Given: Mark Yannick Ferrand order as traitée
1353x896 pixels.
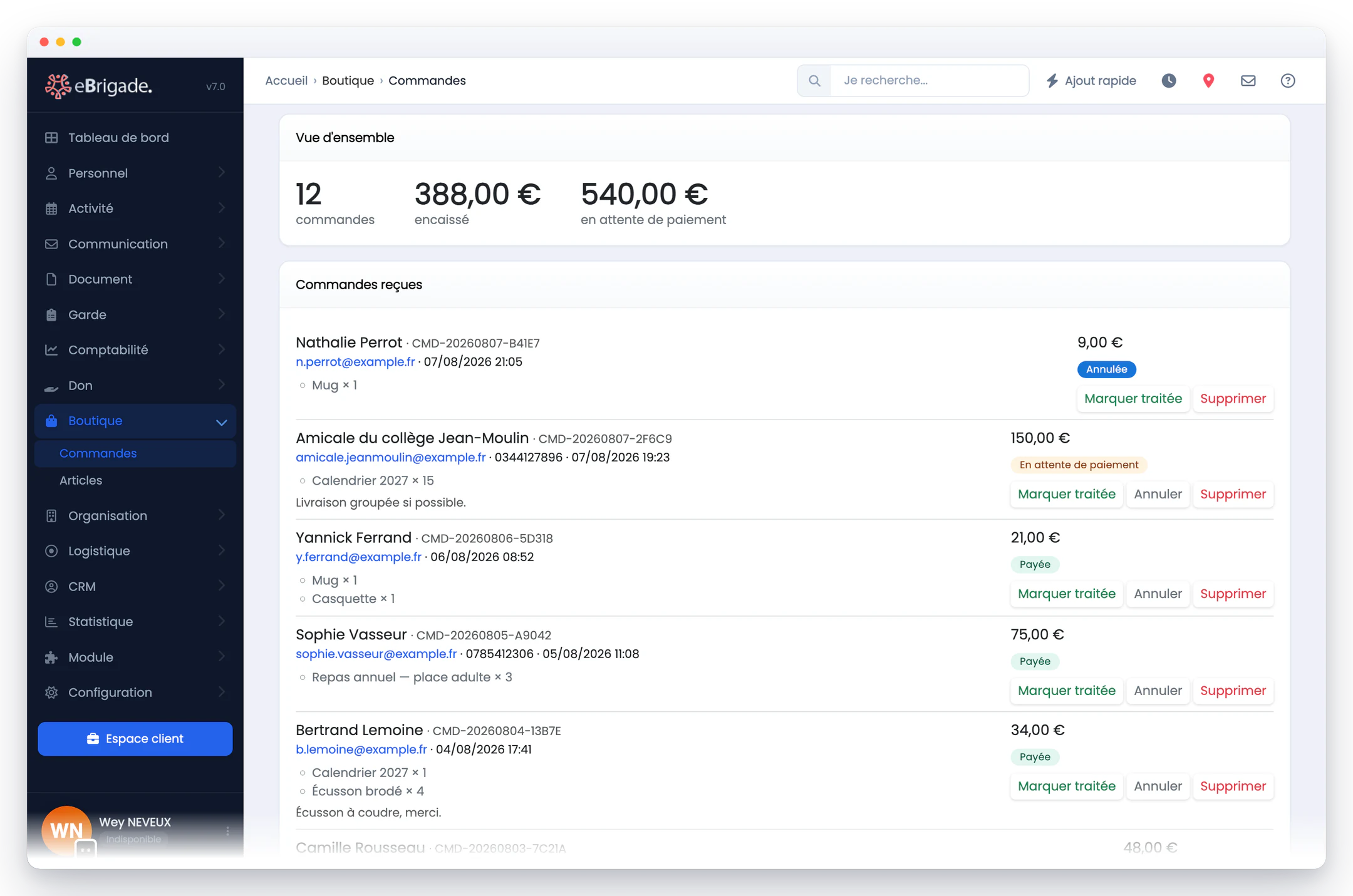Looking at the screenshot, I should point(1066,594).
